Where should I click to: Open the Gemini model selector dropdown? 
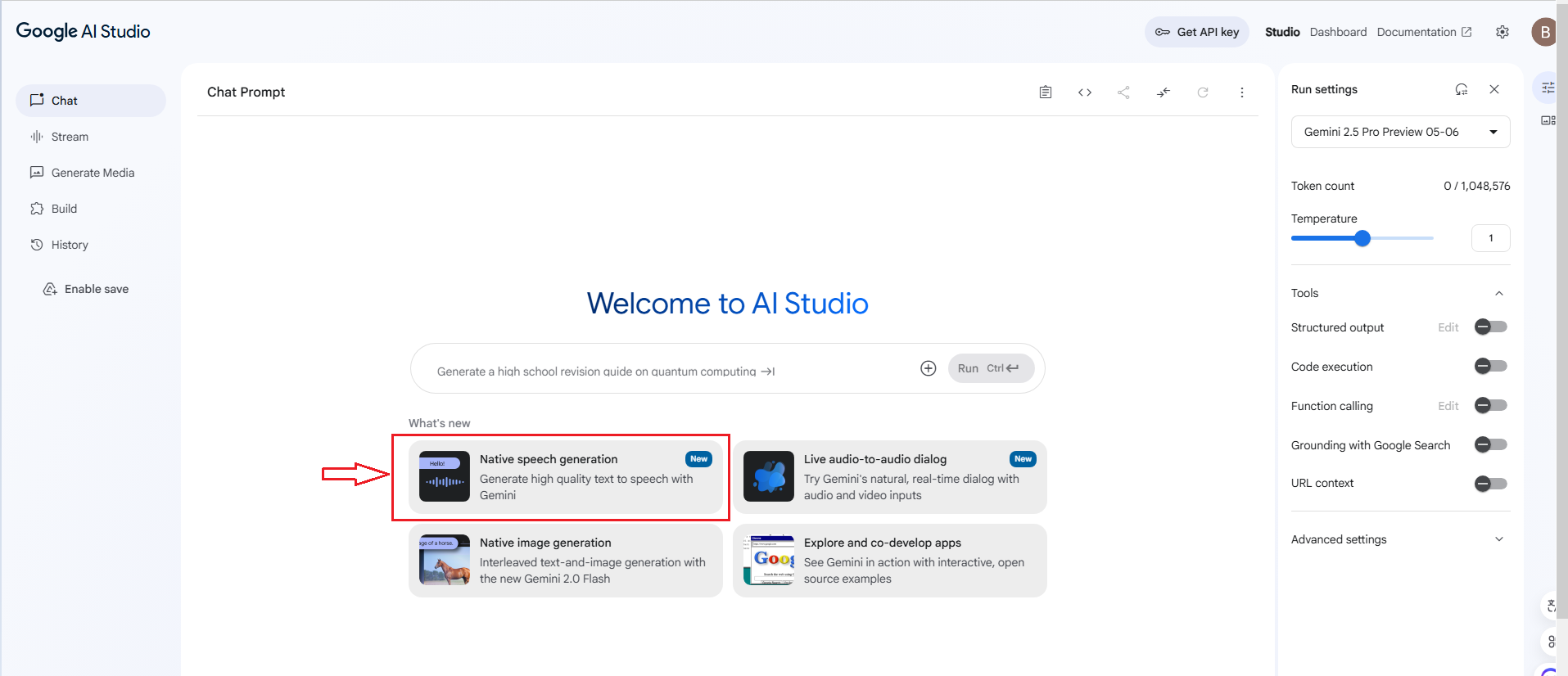[1400, 132]
